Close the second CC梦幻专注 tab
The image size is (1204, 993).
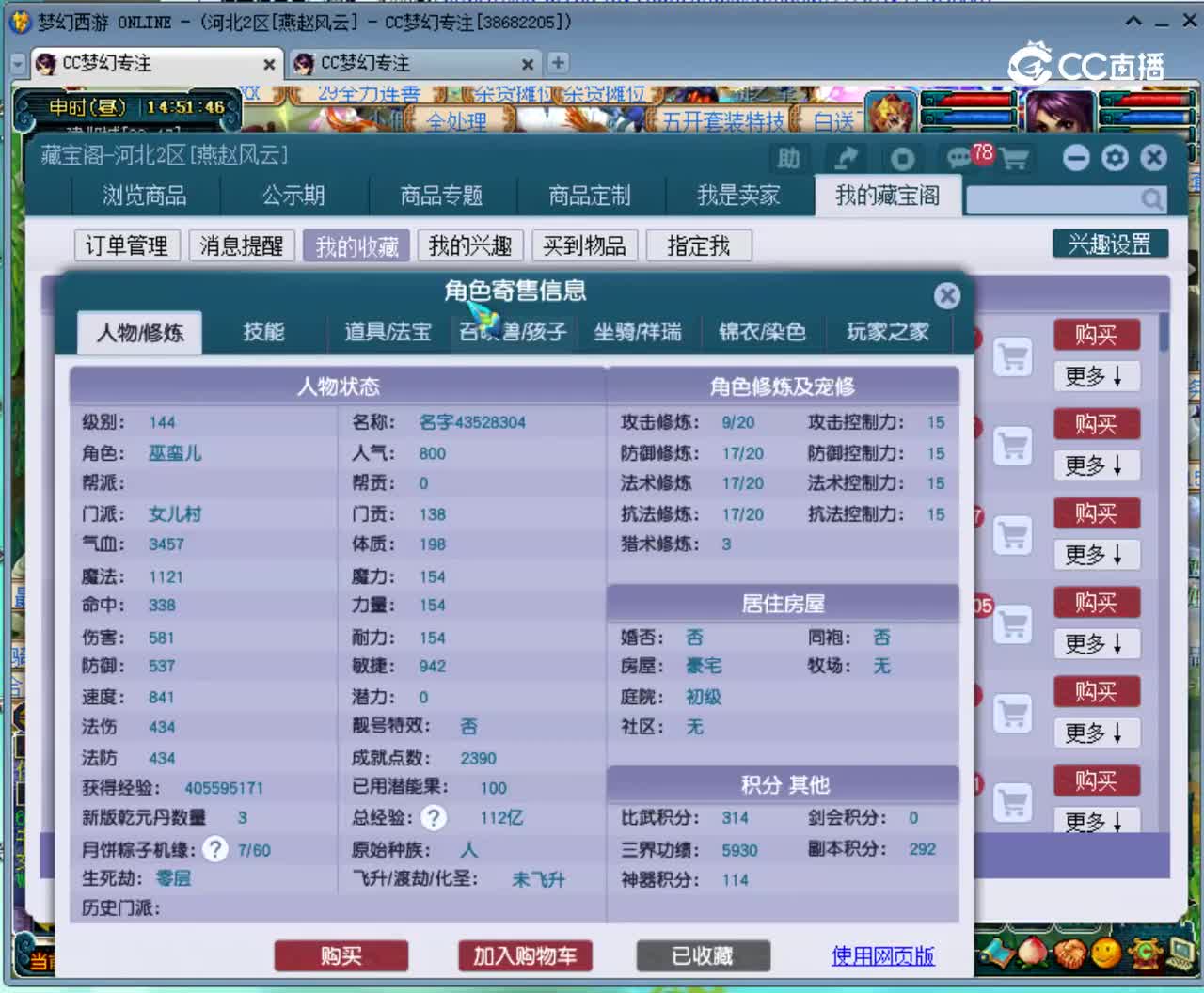pos(528,64)
